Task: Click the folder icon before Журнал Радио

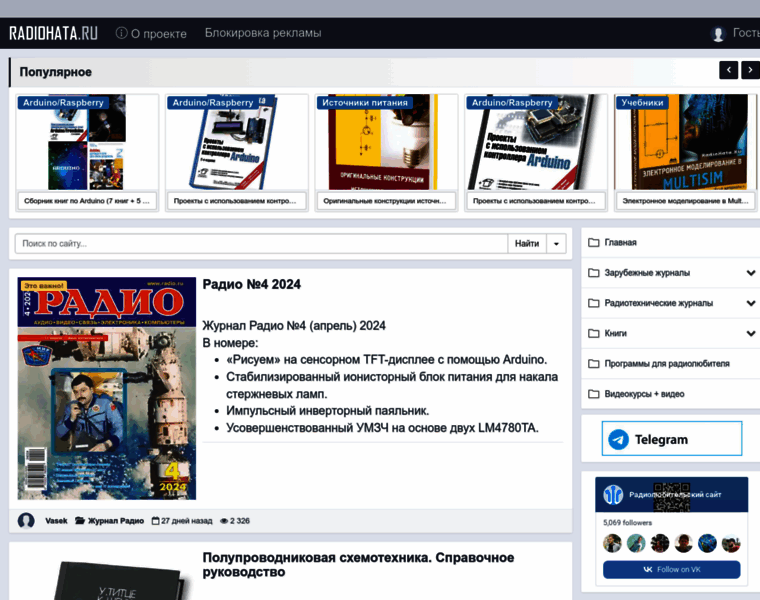Action: tap(79, 521)
